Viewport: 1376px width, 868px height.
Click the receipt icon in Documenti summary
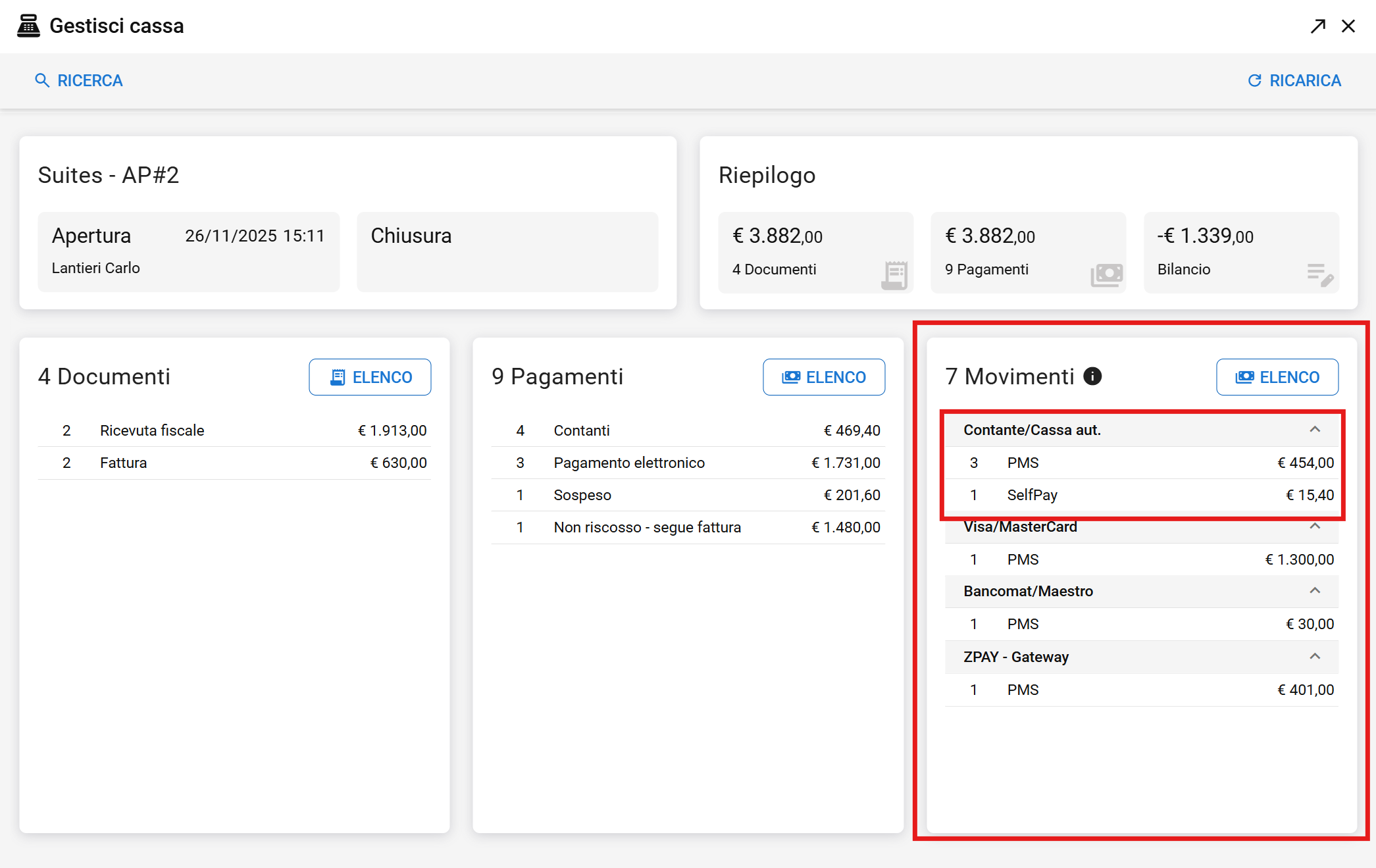pos(895,275)
